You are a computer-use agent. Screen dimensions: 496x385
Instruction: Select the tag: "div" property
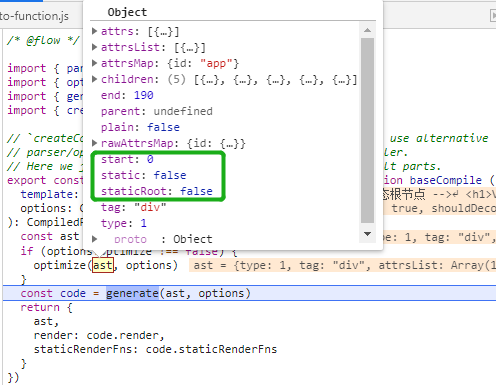pos(133,207)
